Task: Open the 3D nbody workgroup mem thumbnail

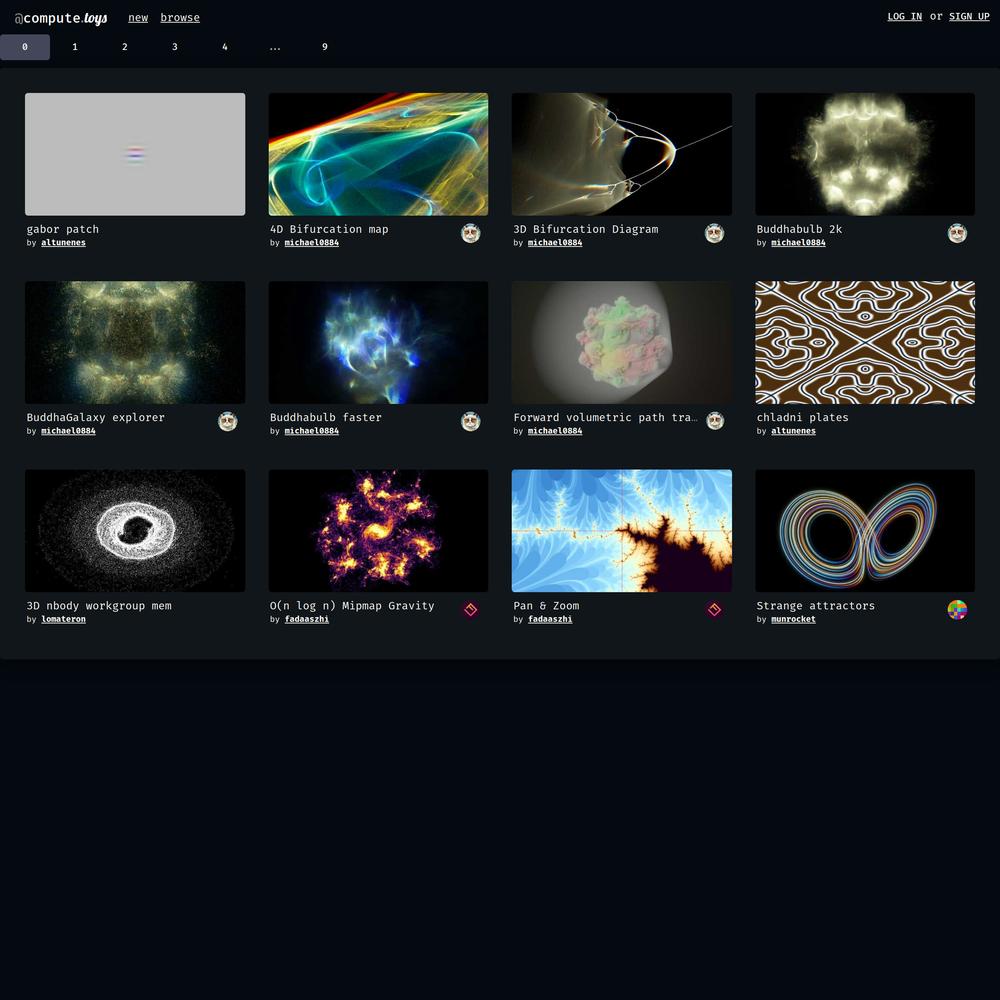Action: (x=135, y=531)
